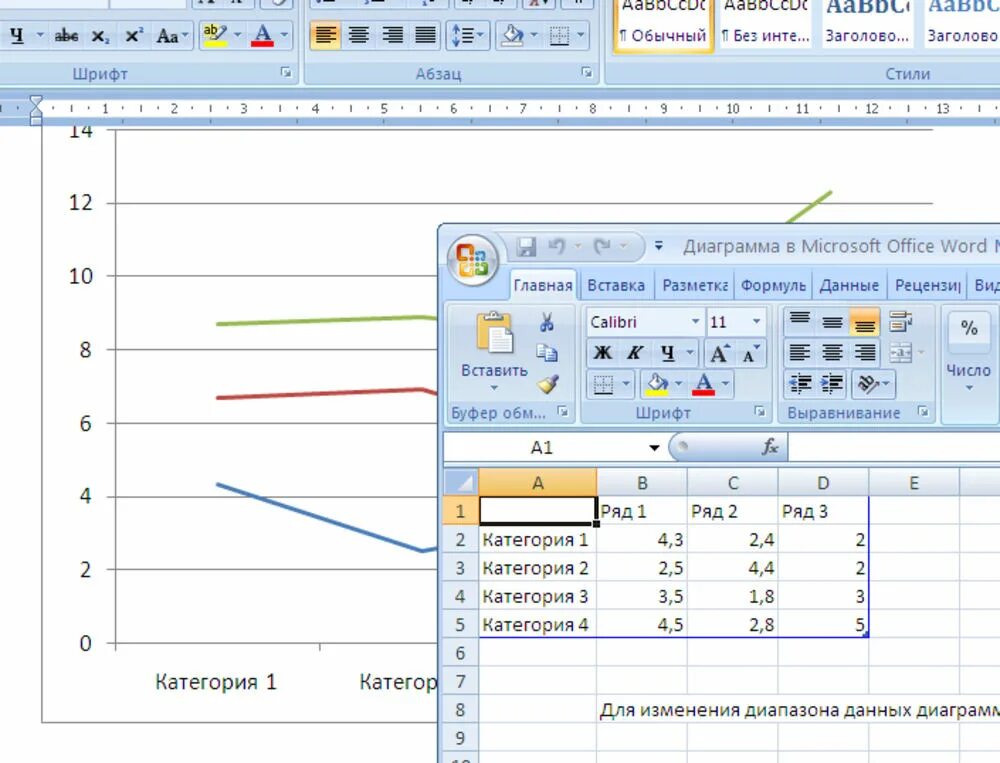Decrease indent in Excel alignment group
The width and height of the screenshot is (1000, 763).
pos(800,383)
